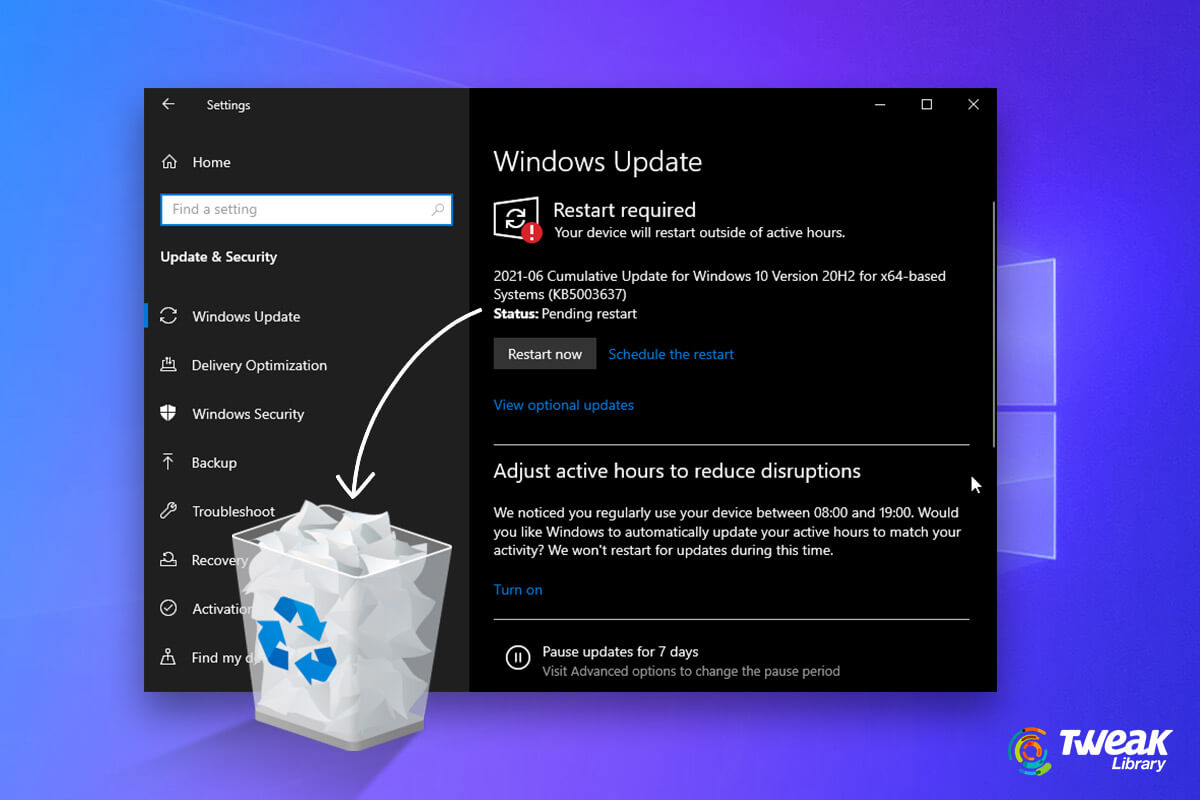Open Delivery Optimization via its sidebar icon
This screenshot has height=800, width=1200.
coord(169,365)
